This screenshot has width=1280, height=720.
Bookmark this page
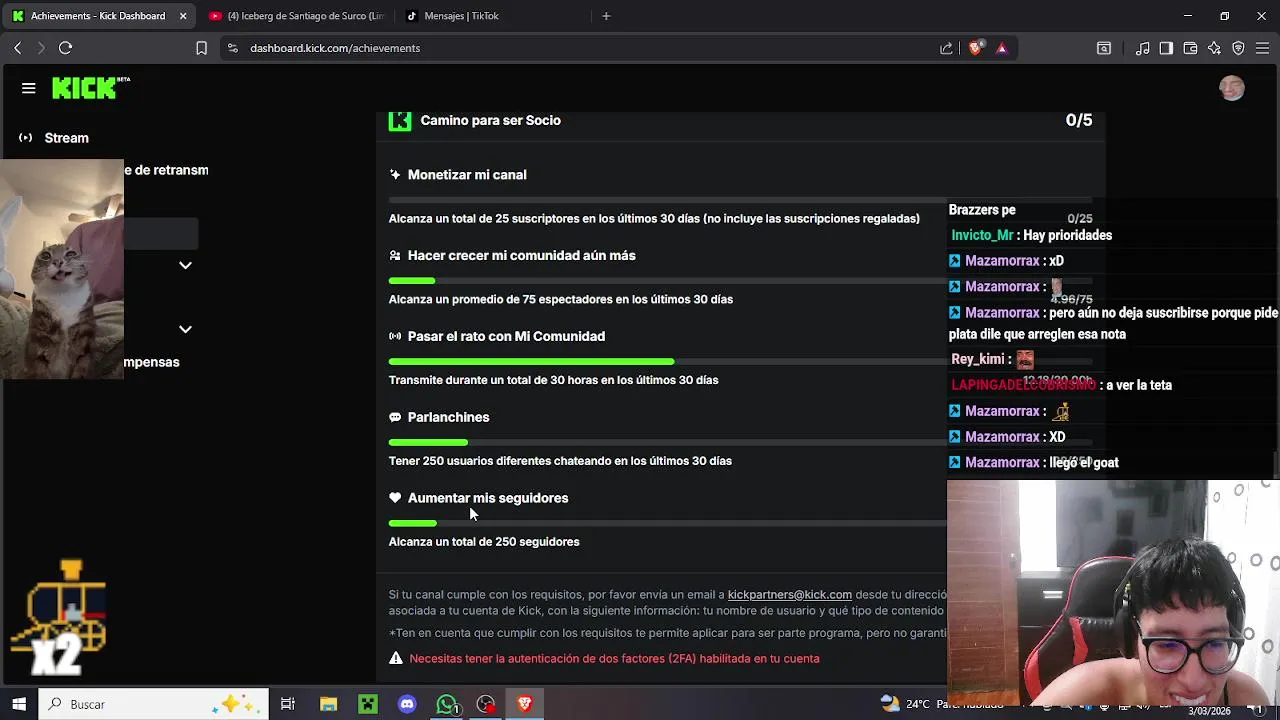click(x=201, y=47)
